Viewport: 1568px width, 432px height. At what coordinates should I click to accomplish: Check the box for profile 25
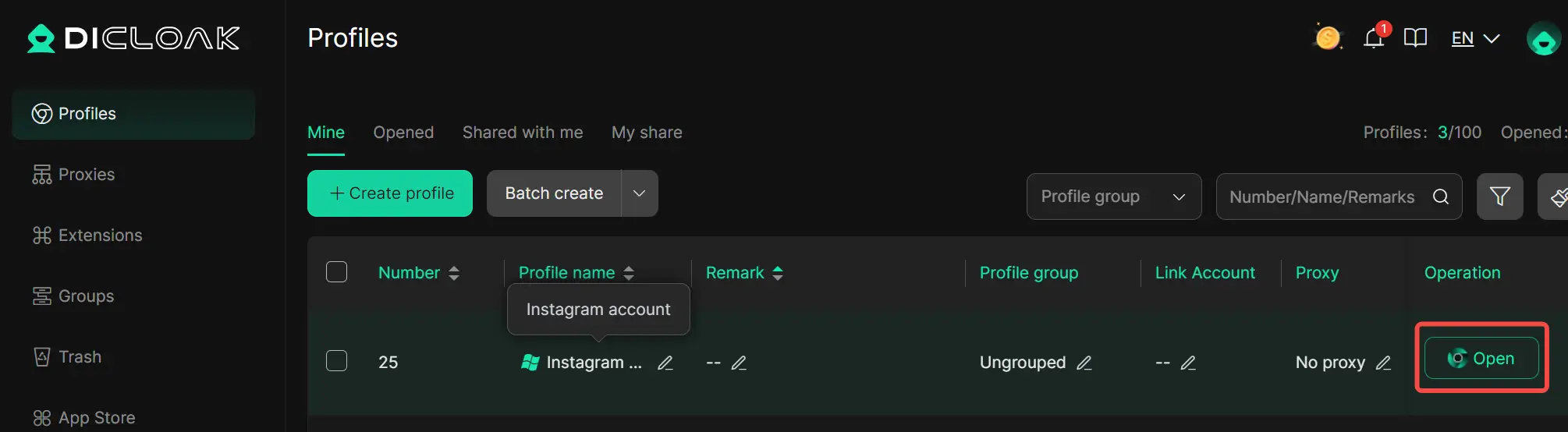[x=336, y=361]
